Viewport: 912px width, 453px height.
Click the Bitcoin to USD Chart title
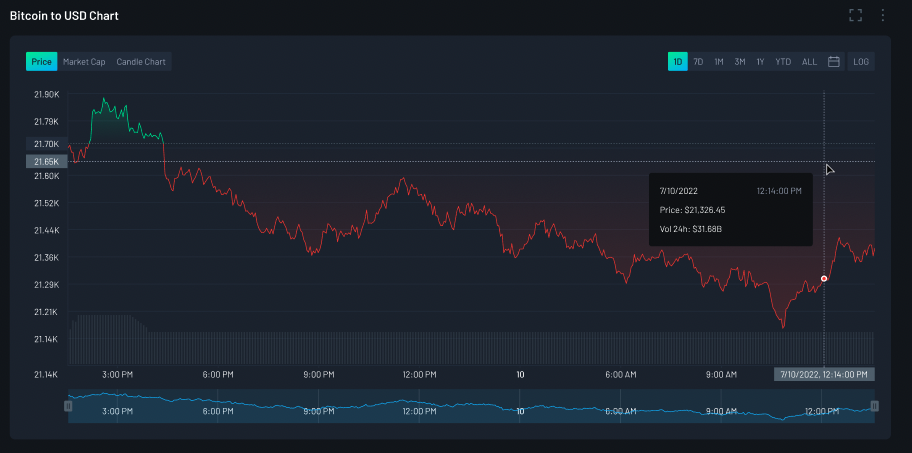click(64, 16)
